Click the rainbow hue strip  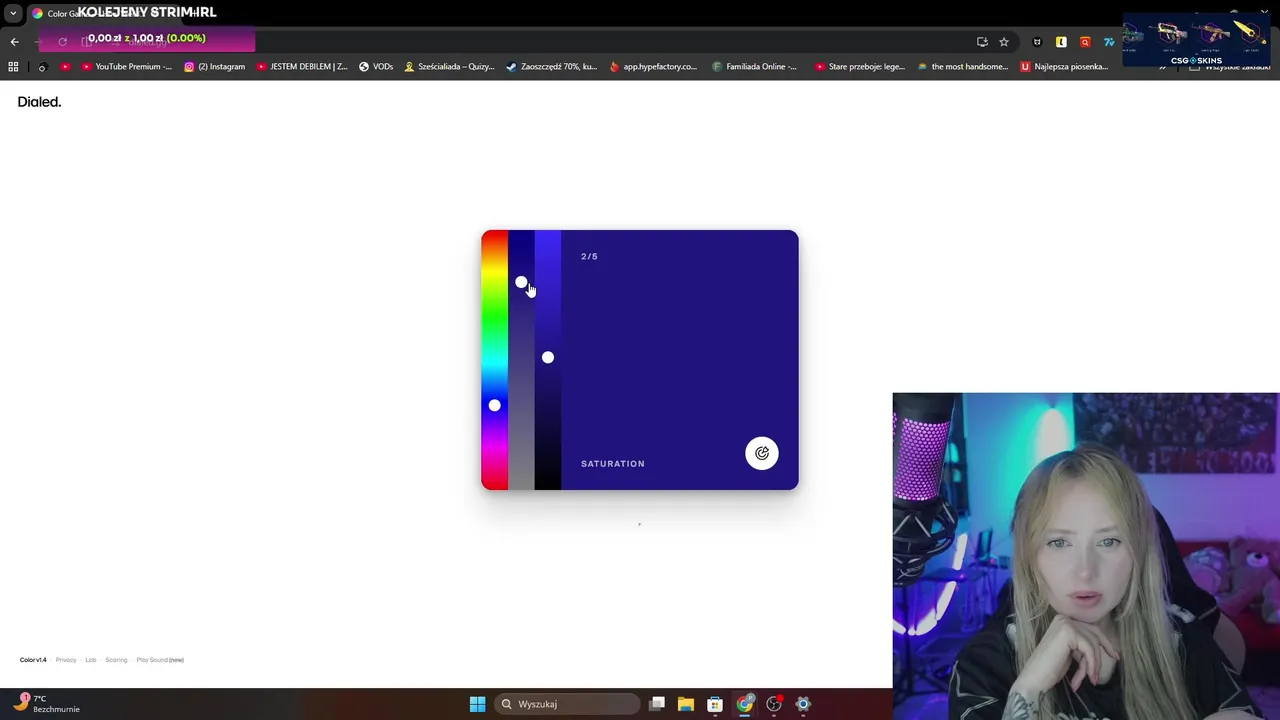(x=494, y=360)
